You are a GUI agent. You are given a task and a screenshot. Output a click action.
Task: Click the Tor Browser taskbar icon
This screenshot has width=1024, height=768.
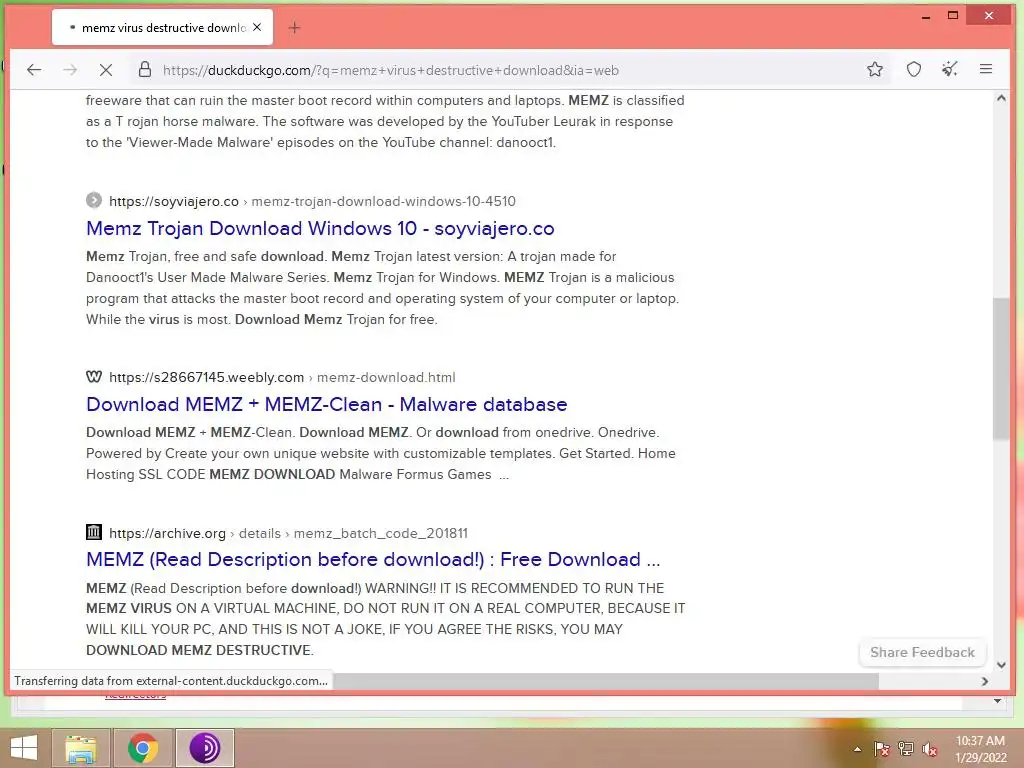pyautogui.click(x=204, y=748)
